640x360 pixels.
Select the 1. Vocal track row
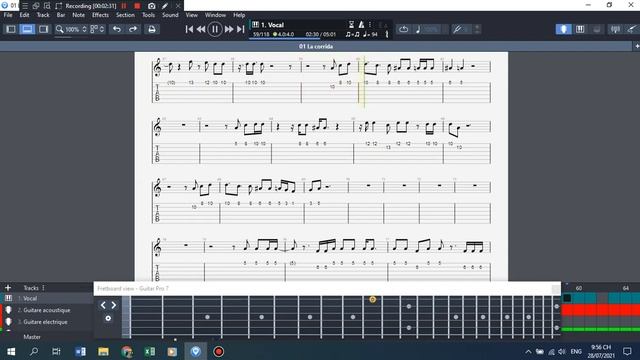(47, 298)
